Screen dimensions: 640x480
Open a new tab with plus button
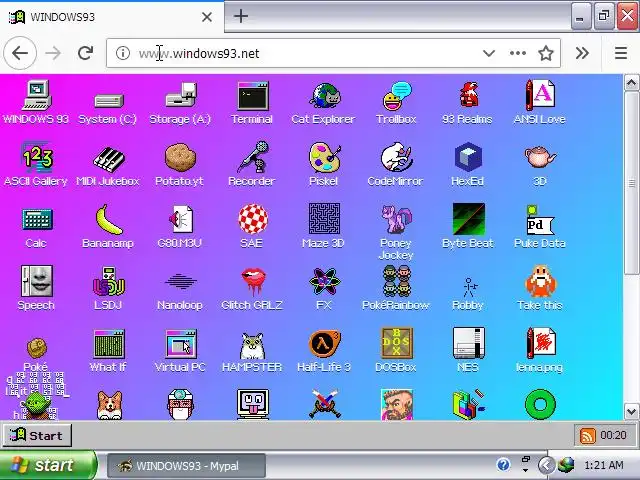241,16
